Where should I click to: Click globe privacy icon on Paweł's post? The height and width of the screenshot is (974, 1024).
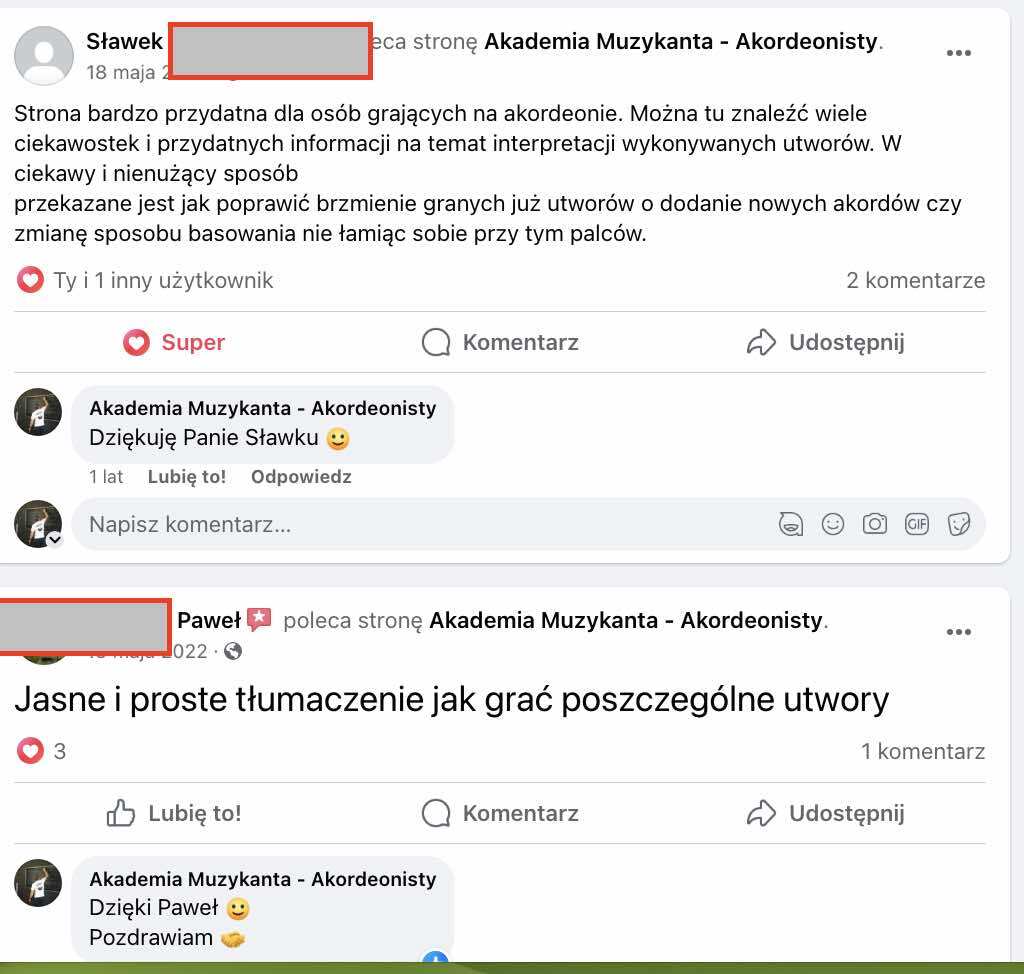(x=233, y=651)
